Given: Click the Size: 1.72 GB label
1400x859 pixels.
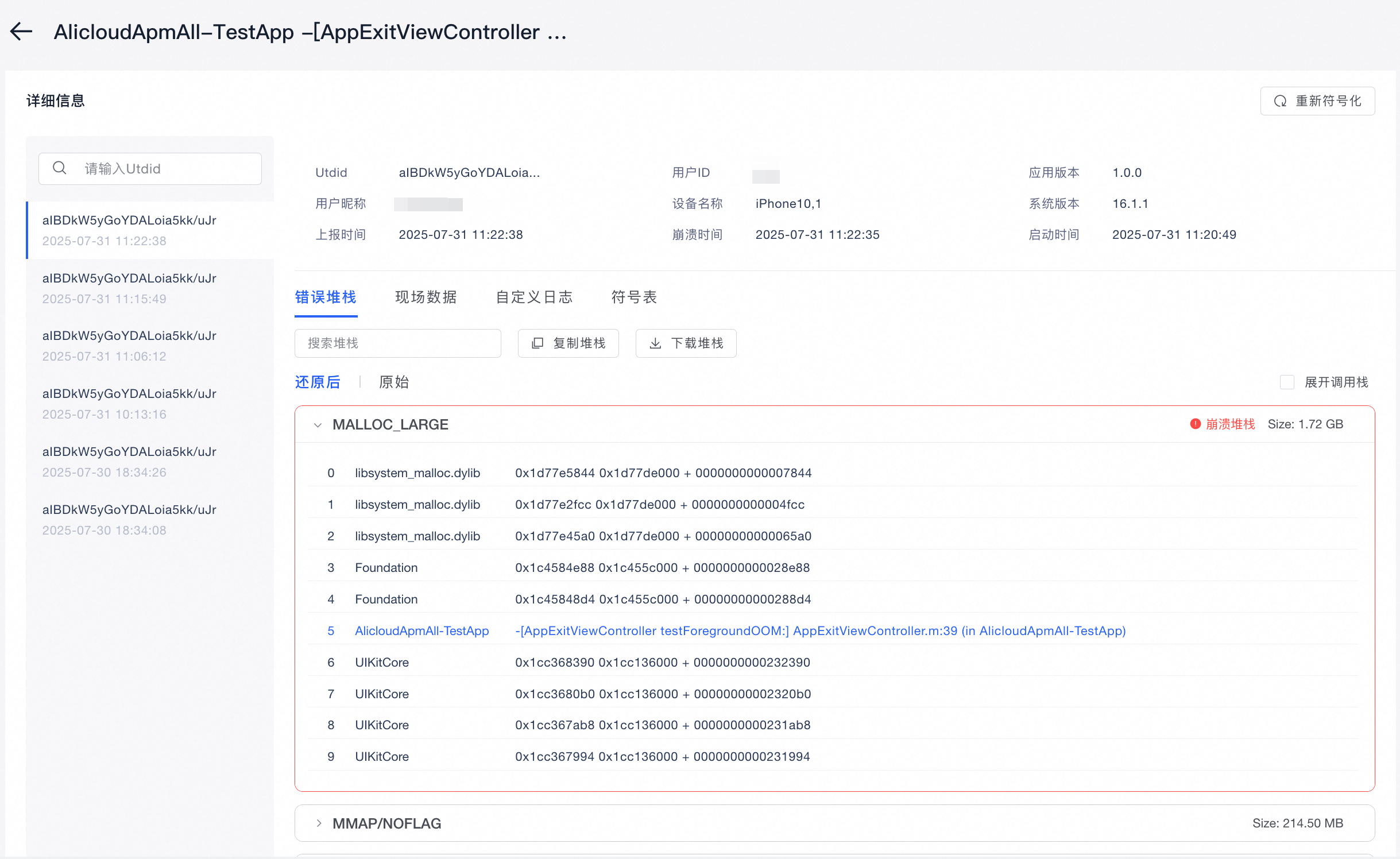Looking at the screenshot, I should (x=1305, y=424).
